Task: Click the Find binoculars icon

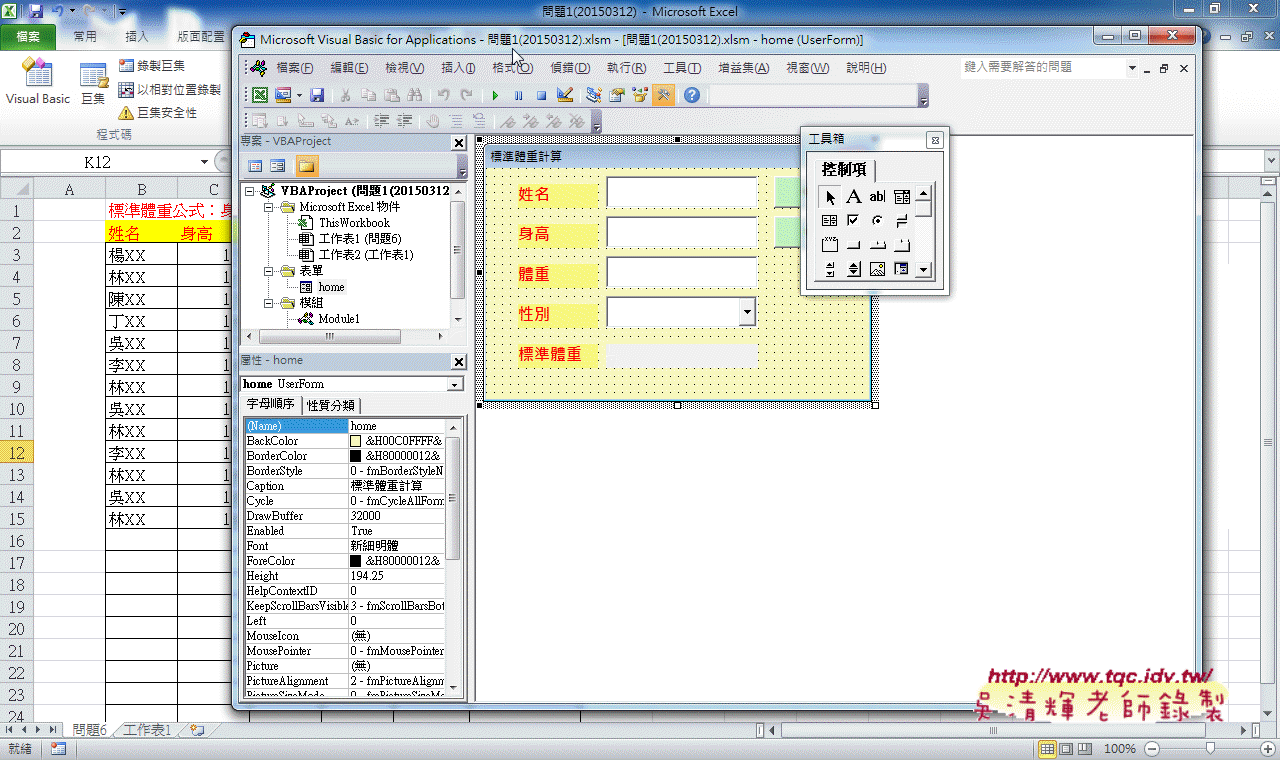Action: point(415,95)
